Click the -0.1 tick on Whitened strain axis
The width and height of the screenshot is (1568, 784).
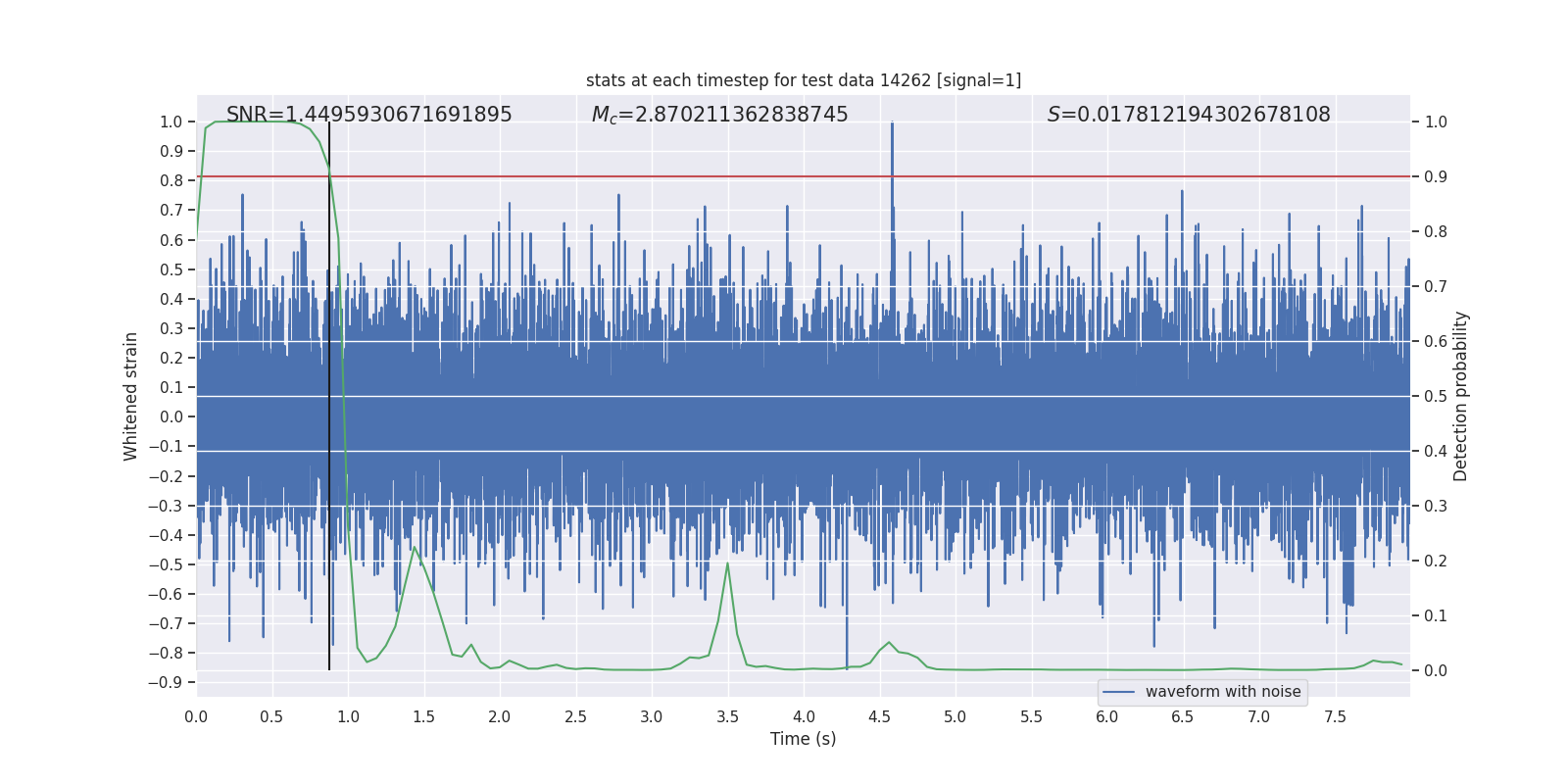tap(166, 447)
